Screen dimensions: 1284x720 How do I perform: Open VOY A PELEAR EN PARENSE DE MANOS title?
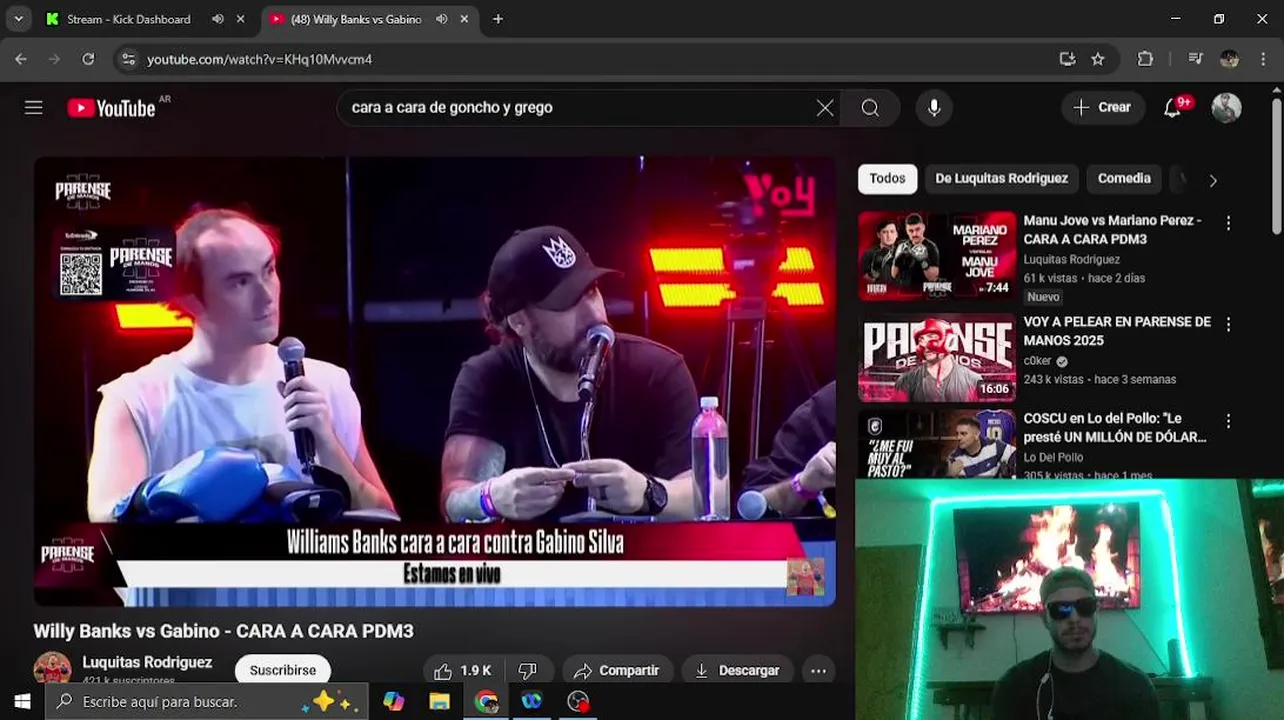(x=1116, y=331)
